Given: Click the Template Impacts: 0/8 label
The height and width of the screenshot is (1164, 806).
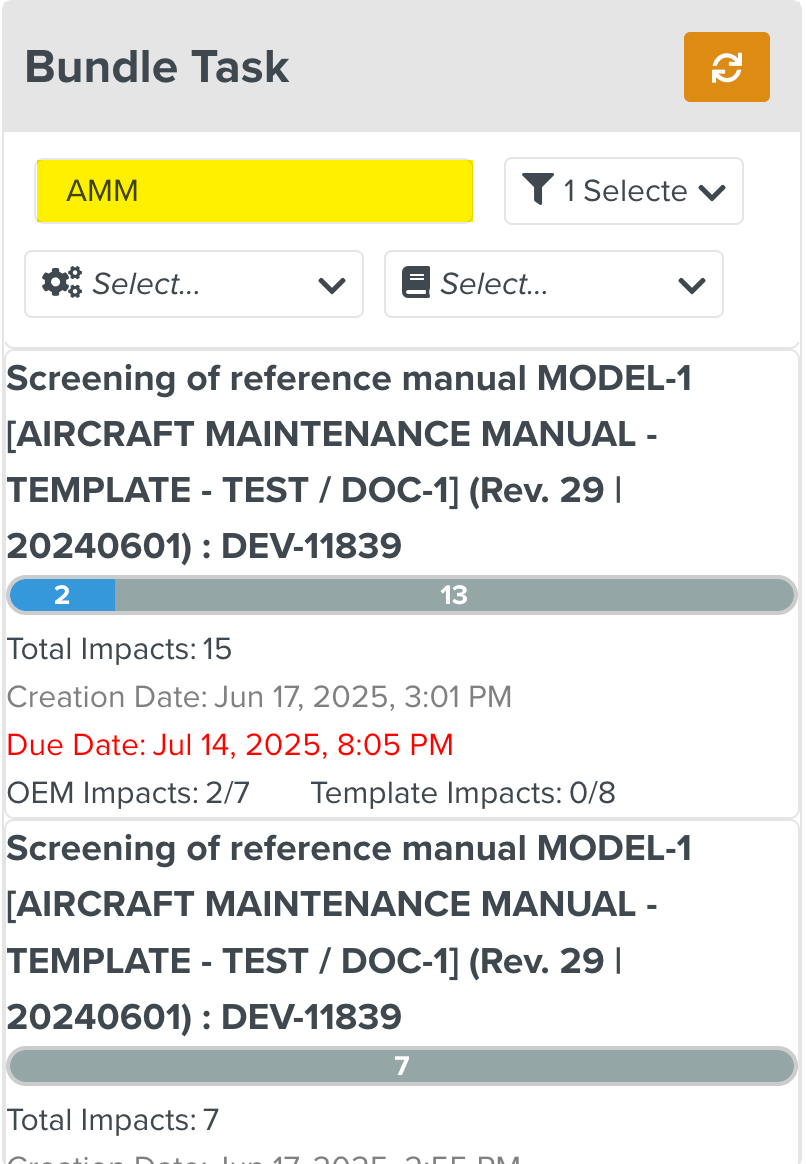Looking at the screenshot, I should tap(462, 793).
